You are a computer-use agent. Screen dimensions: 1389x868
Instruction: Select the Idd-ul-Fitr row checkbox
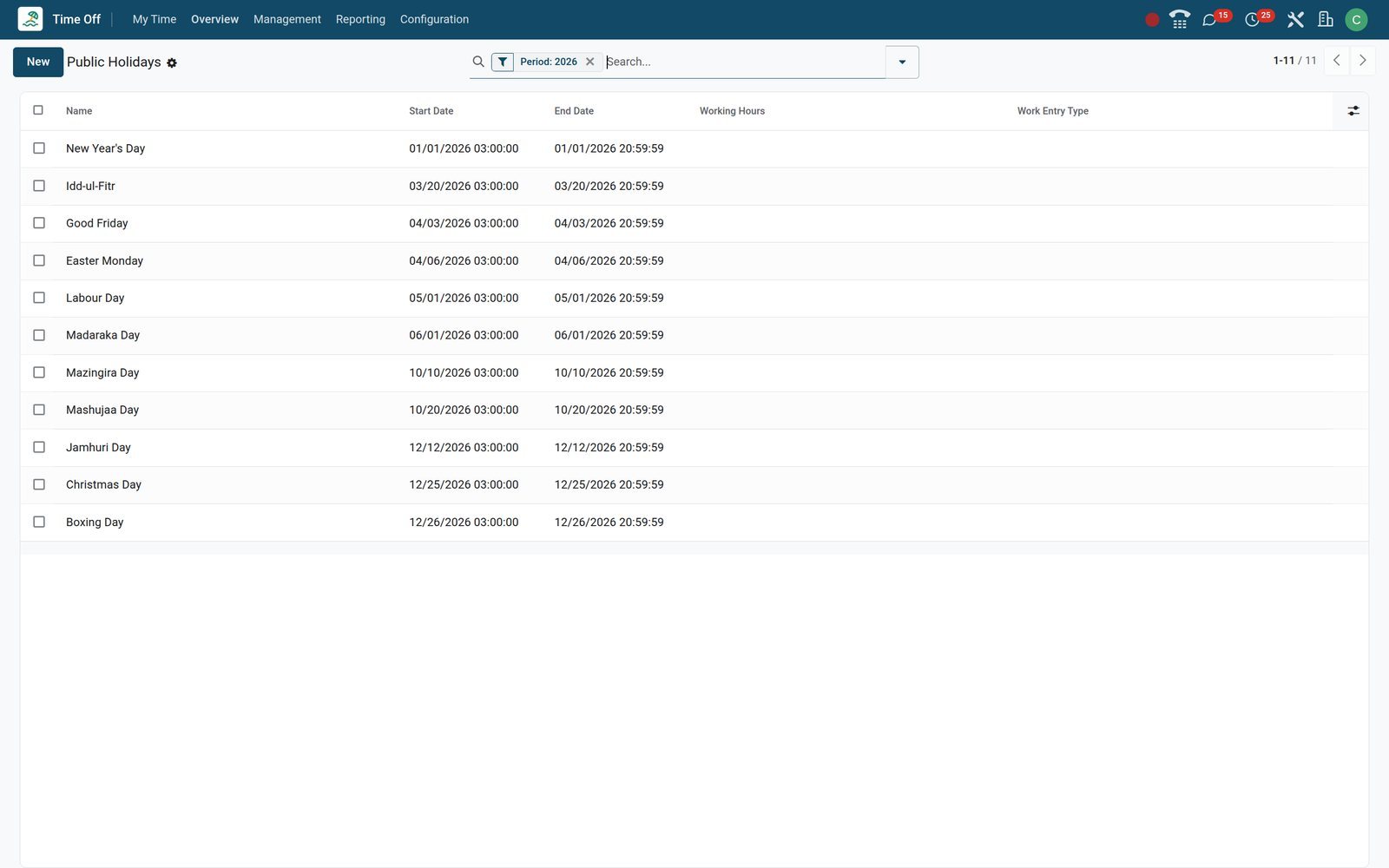[x=39, y=186]
